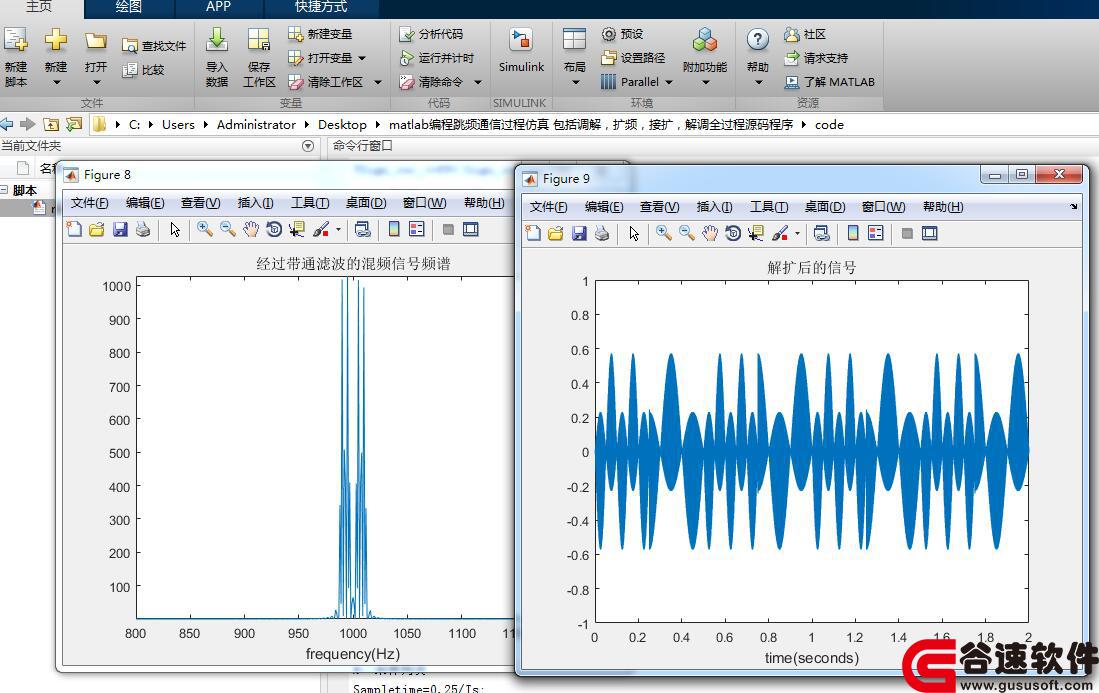Click Insert Colorbar icon in Figure 9
This screenshot has height=693, width=1099.
(853, 233)
